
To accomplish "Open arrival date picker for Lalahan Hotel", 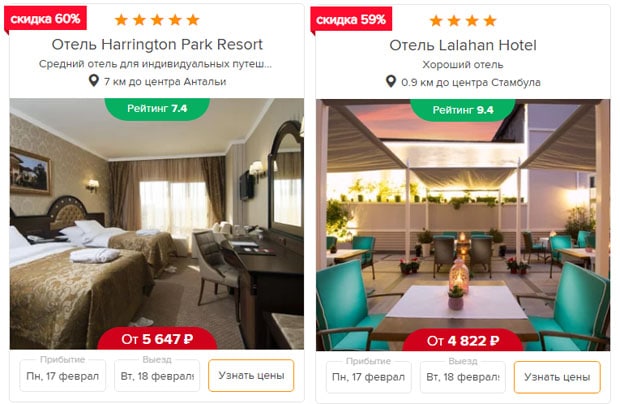I will pos(369,377).
